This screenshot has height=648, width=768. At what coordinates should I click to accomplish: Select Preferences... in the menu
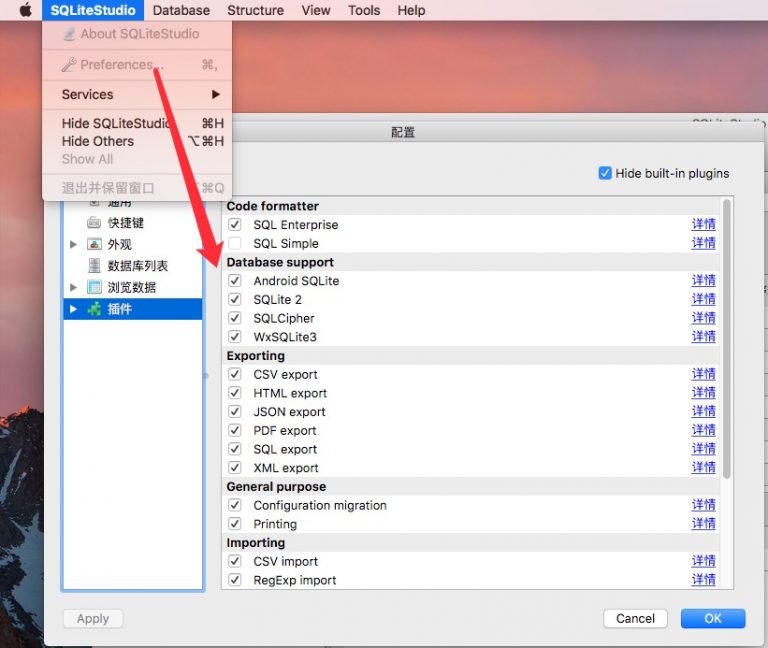[137, 65]
